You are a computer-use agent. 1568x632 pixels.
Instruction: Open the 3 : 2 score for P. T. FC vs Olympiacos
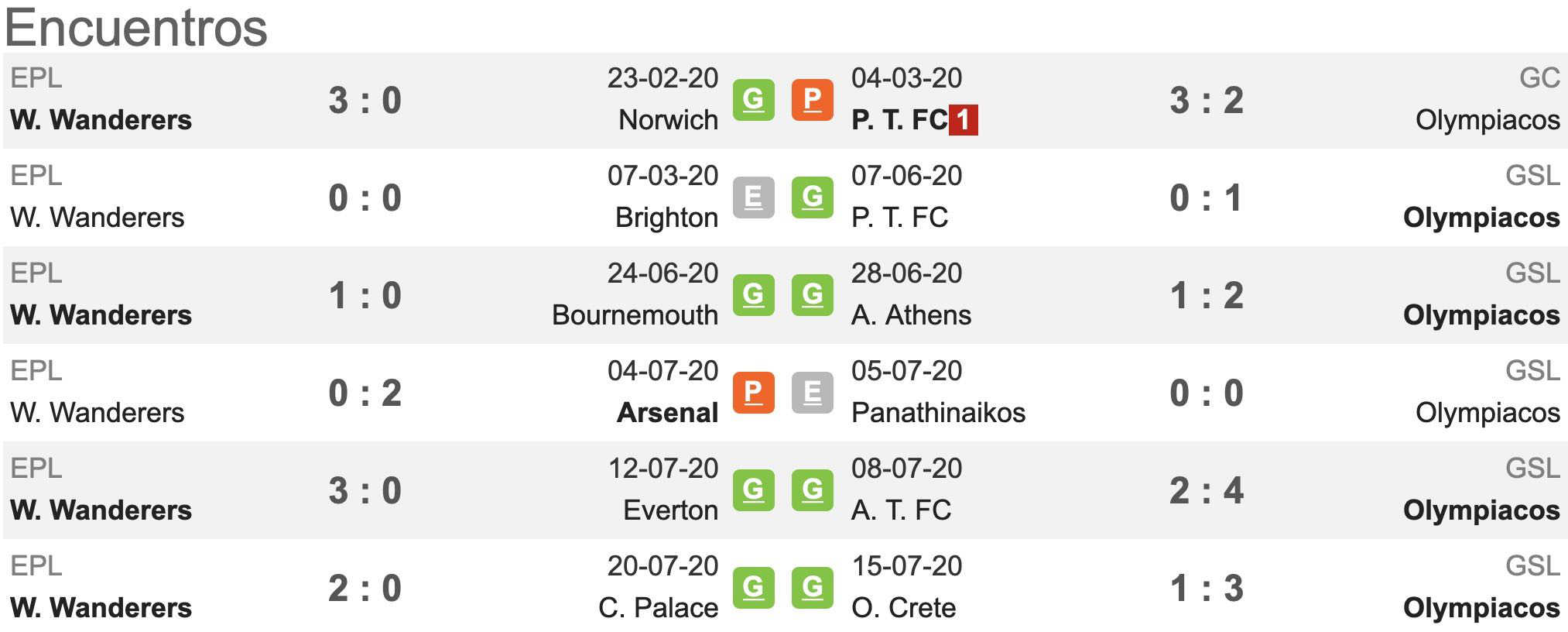(x=1207, y=101)
